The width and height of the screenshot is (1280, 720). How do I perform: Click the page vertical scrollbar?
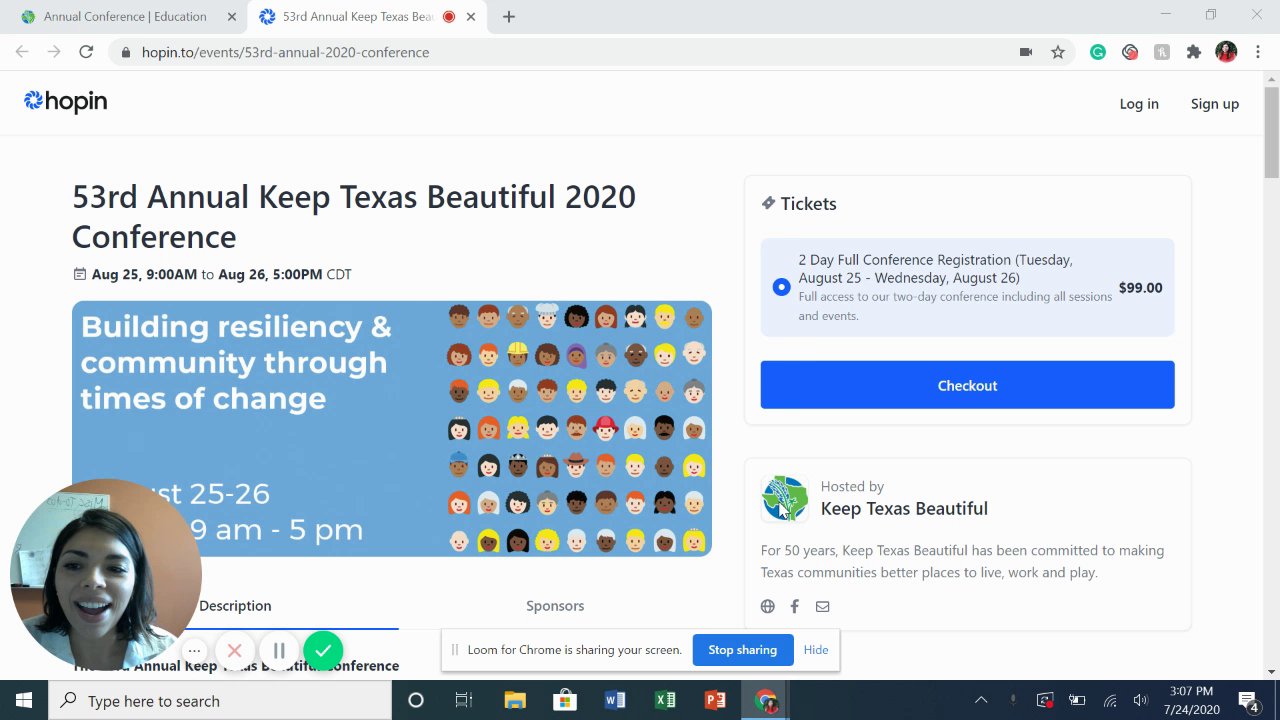1272,130
